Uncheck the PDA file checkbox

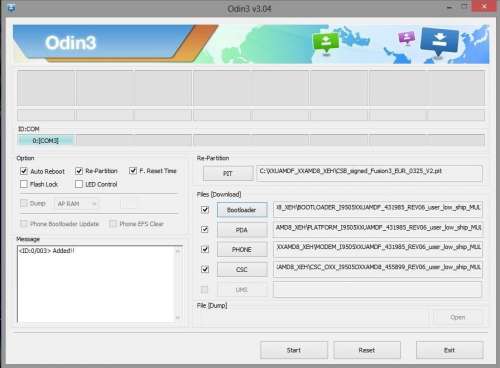pos(205,229)
